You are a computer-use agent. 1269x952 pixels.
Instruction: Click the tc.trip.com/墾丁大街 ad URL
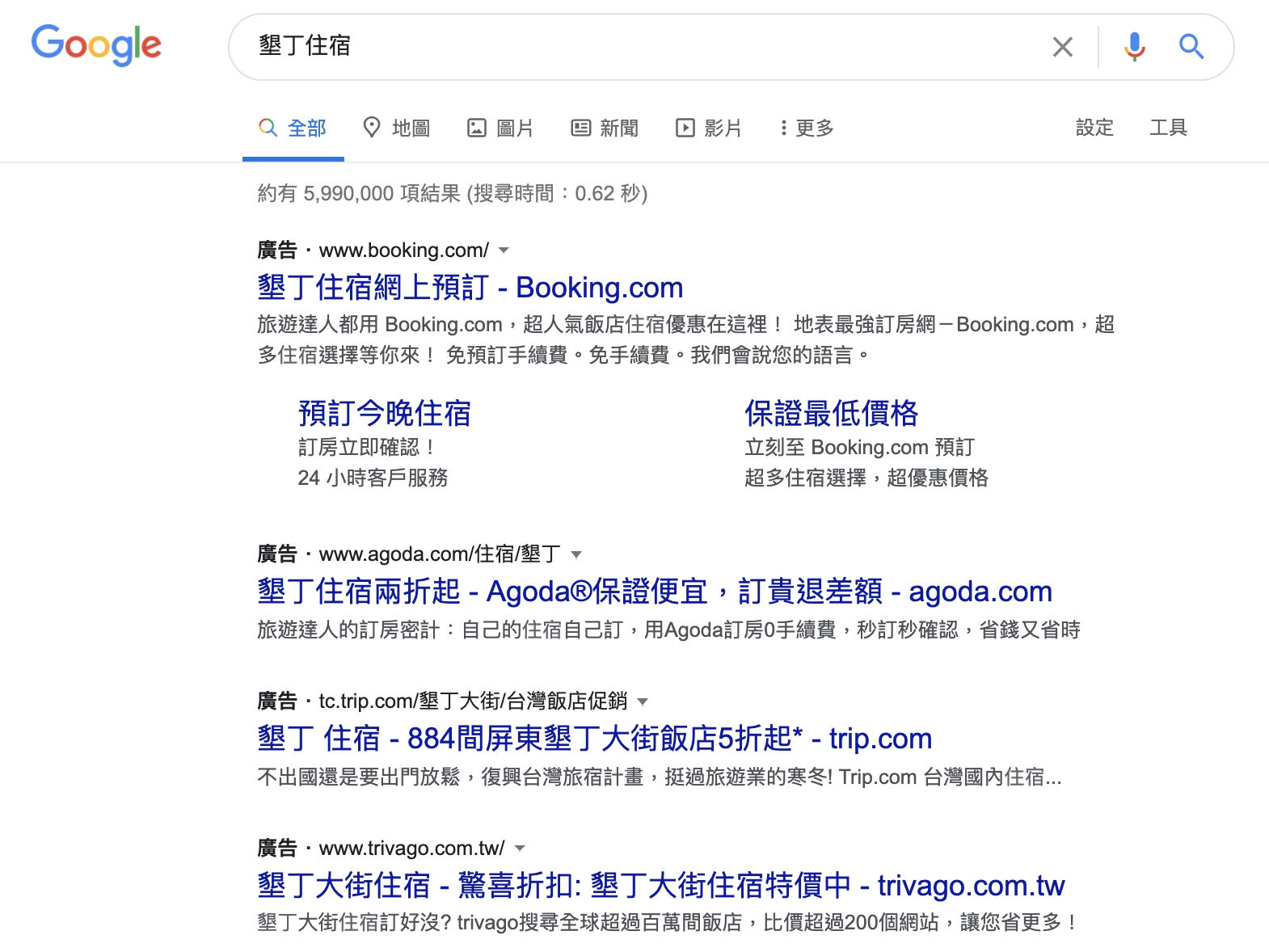(473, 701)
